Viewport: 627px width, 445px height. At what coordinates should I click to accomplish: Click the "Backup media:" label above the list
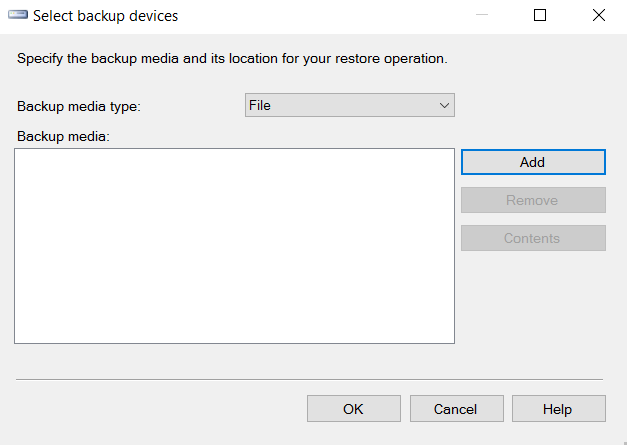click(x=62, y=136)
